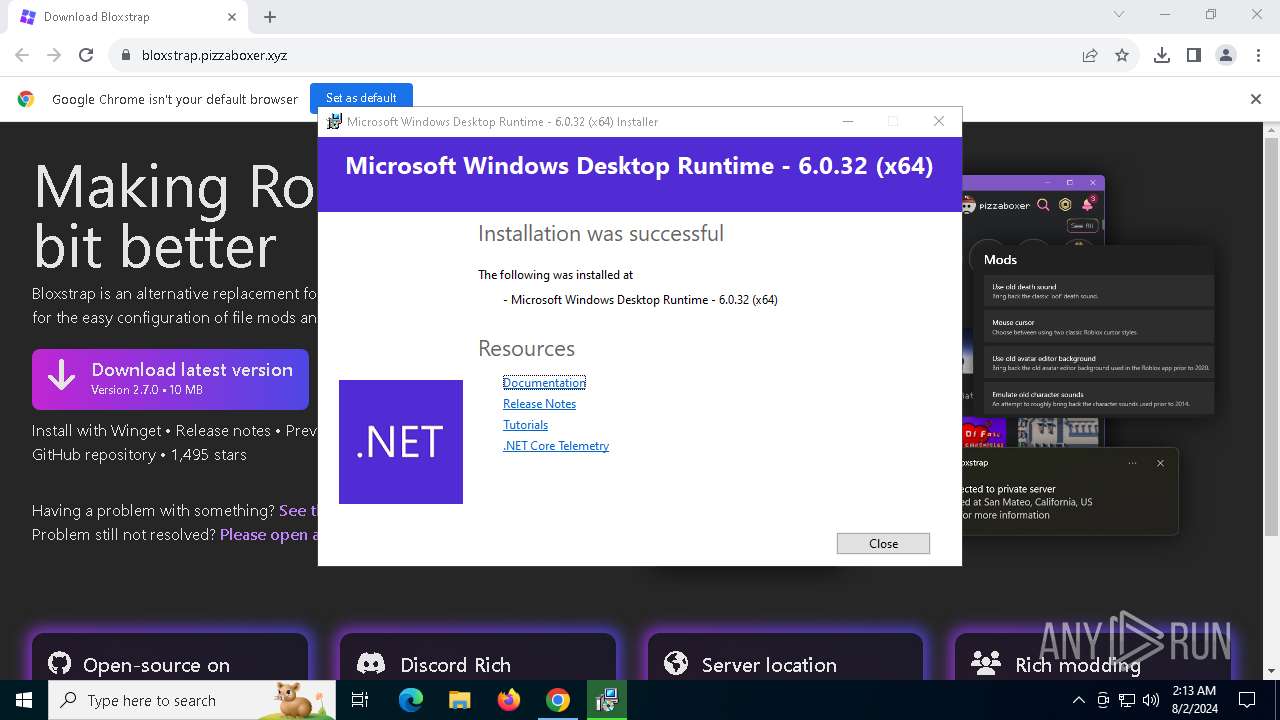1280x720 pixels.
Task: Bookmark this page with star icon
Action: point(1122,55)
